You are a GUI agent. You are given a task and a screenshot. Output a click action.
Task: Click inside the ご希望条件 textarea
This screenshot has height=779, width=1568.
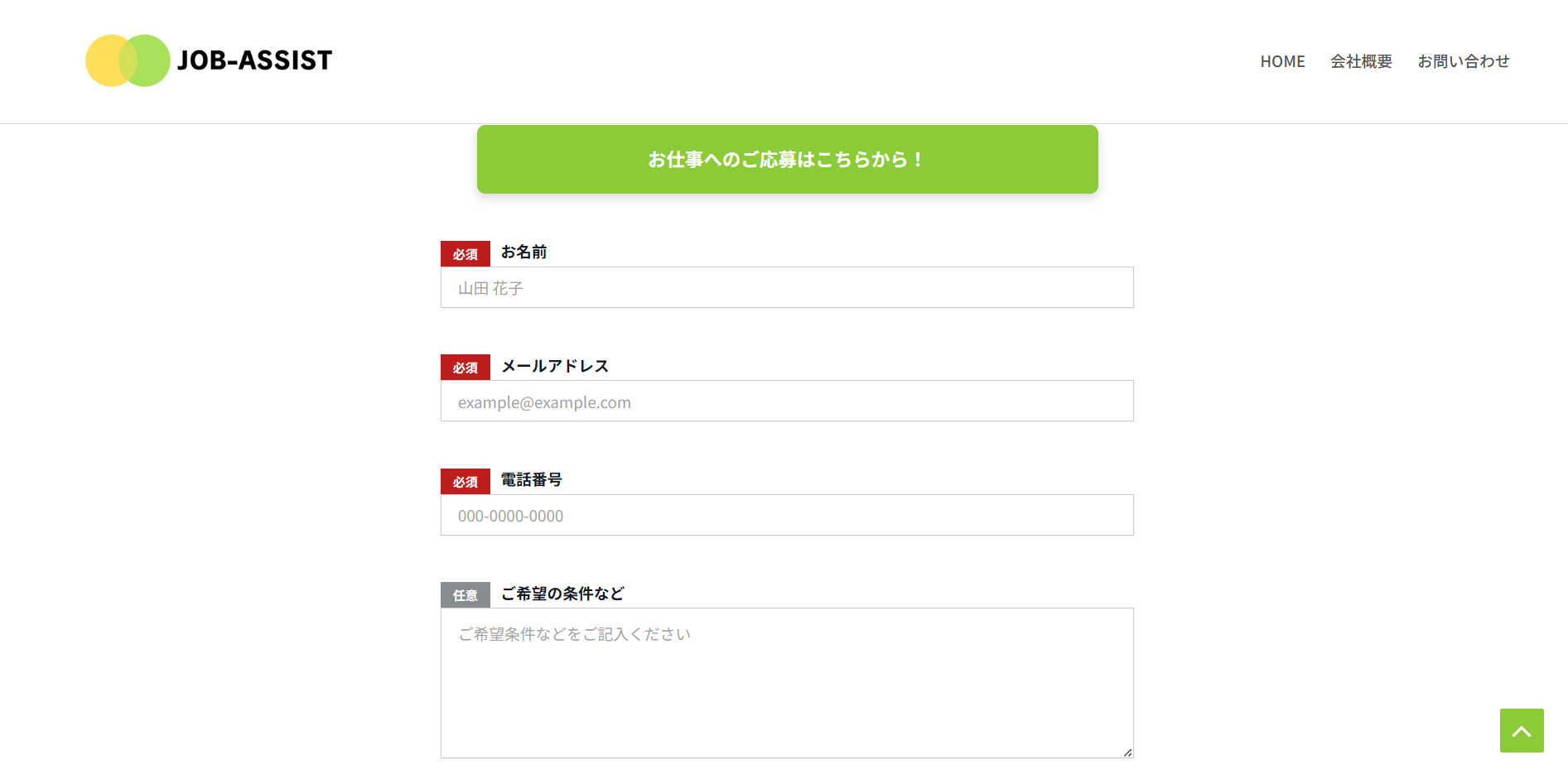[787, 683]
